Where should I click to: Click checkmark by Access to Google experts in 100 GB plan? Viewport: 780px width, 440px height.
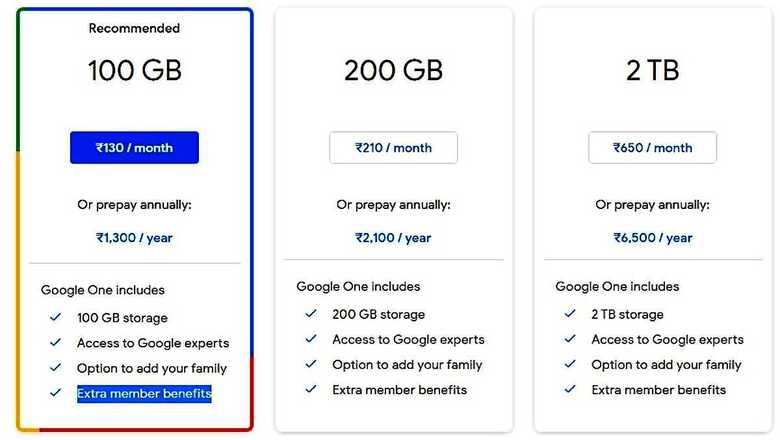(56, 343)
